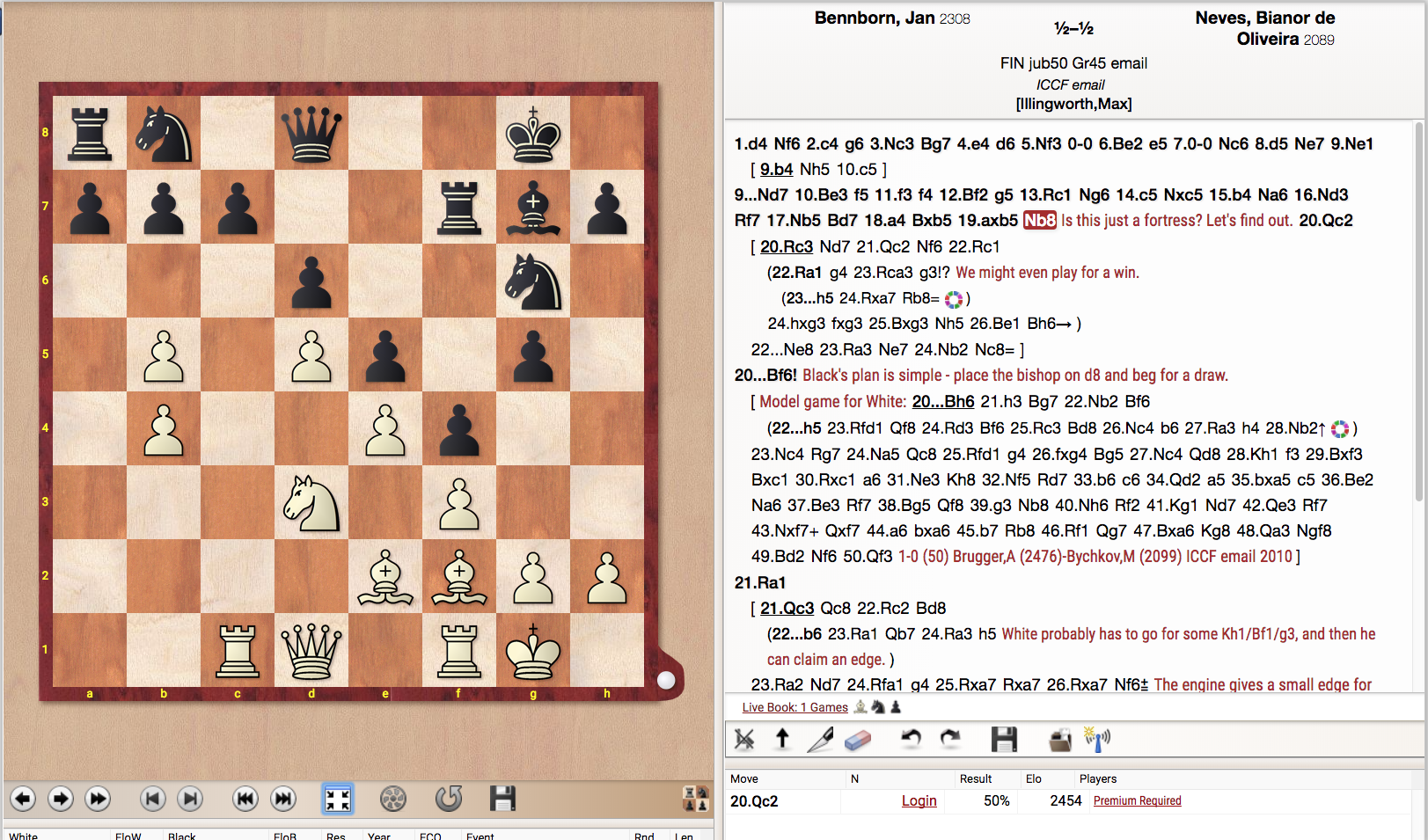1428x840 pixels.
Task: Promote variation with the up arrow icon
Action: (x=782, y=740)
